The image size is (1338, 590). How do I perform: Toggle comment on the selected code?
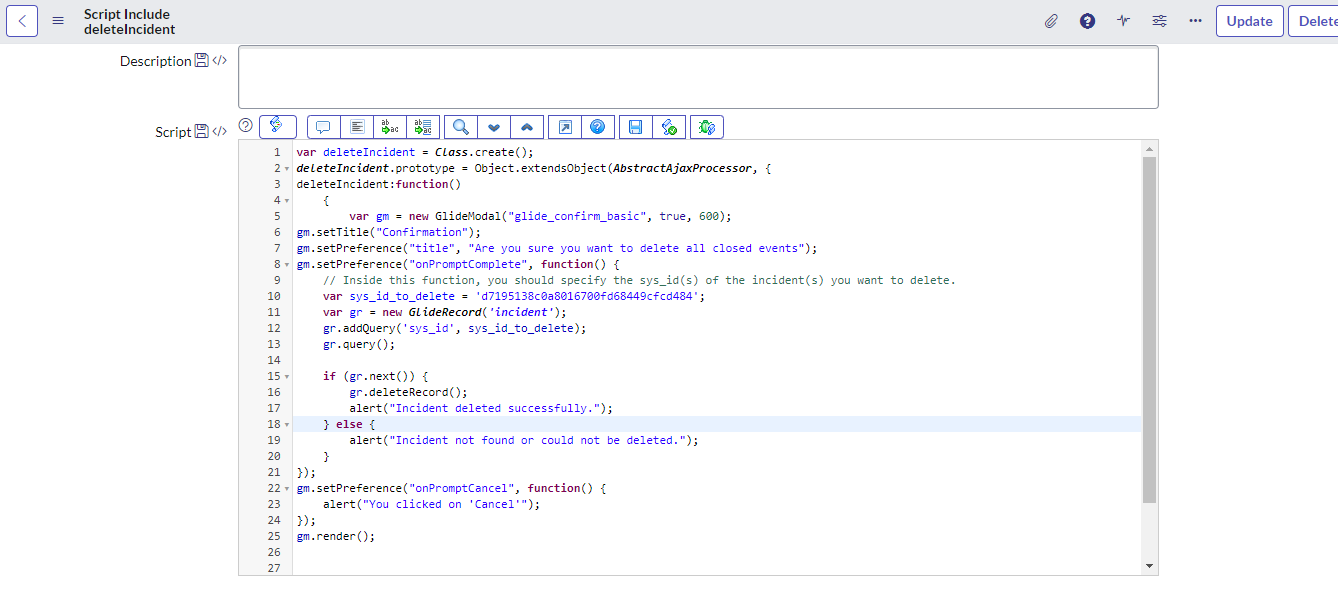323,127
